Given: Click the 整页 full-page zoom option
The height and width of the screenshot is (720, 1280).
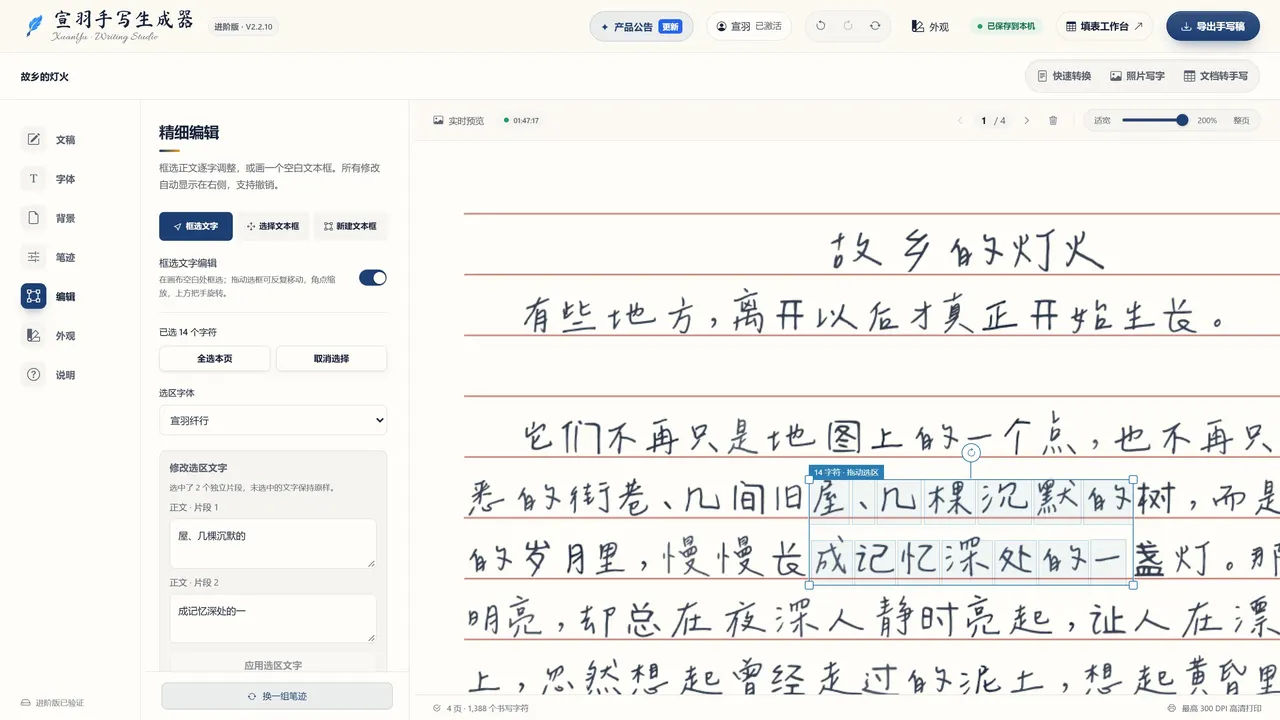Looking at the screenshot, I should click(x=1241, y=120).
